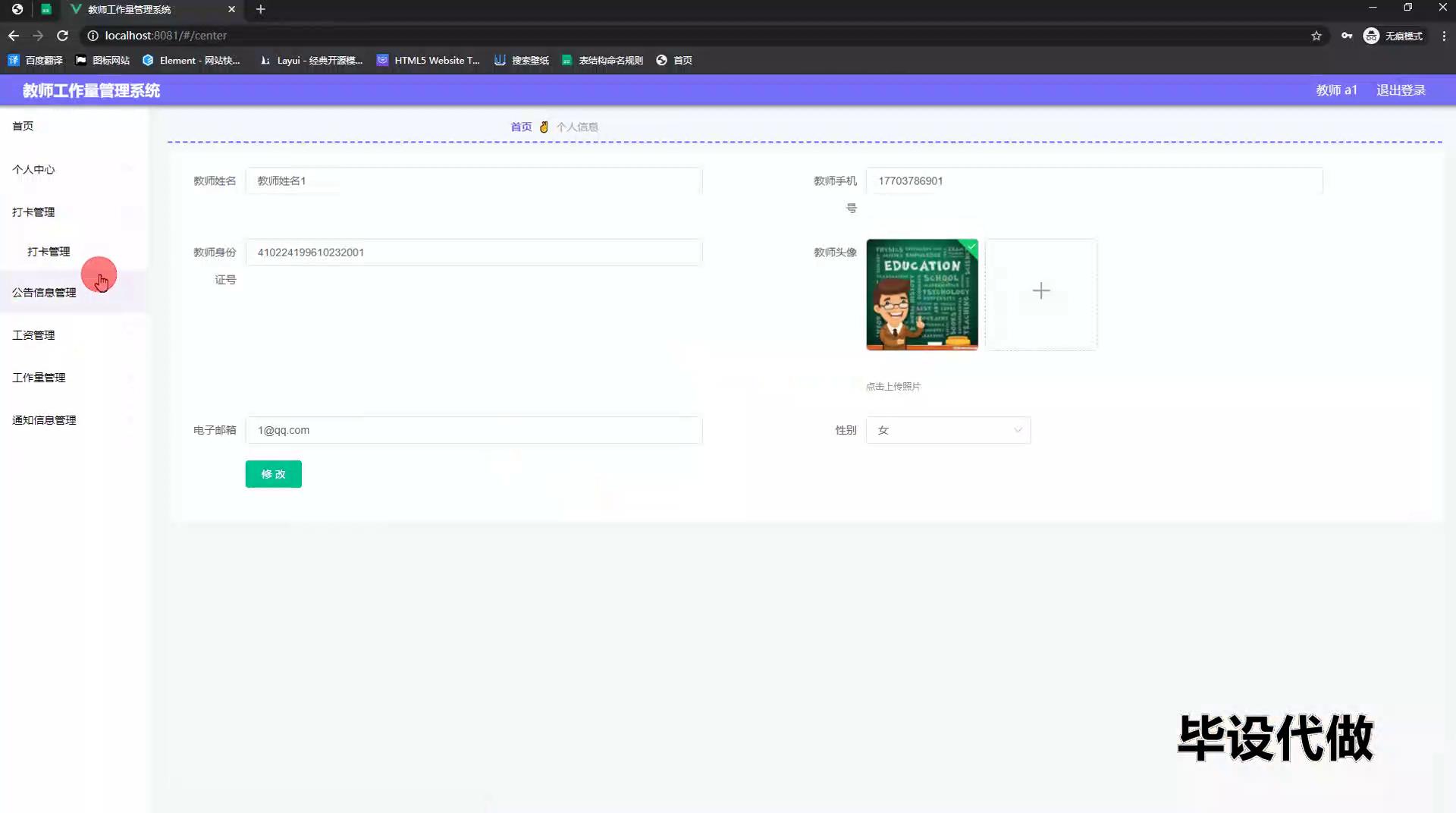Click the 电子邮箱 email input field
The height and width of the screenshot is (813, 1456).
tap(474, 430)
